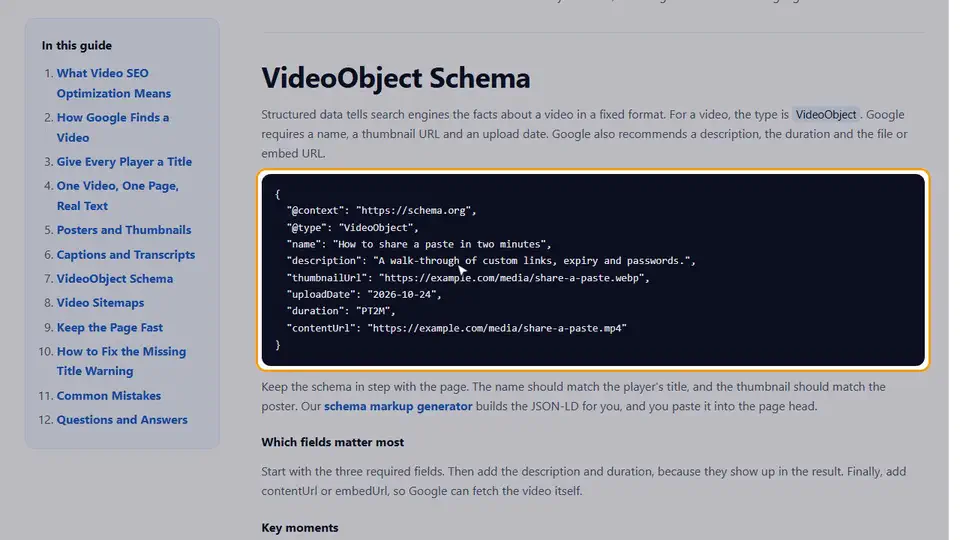Jump to 'Captions and Transcripts' section
Viewport: 960px width, 540px height.
(126, 255)
